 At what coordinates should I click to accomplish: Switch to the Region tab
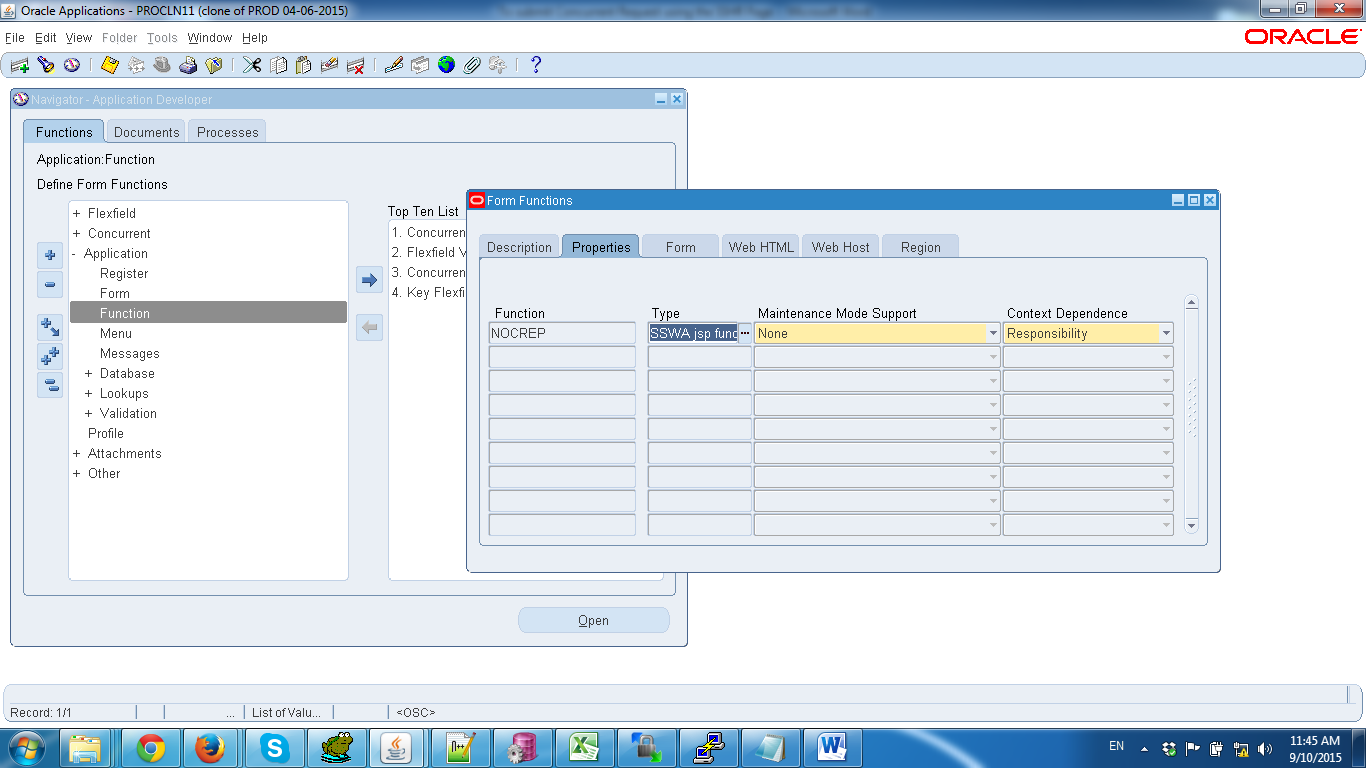pyautogui.click(x=920, y=247)
